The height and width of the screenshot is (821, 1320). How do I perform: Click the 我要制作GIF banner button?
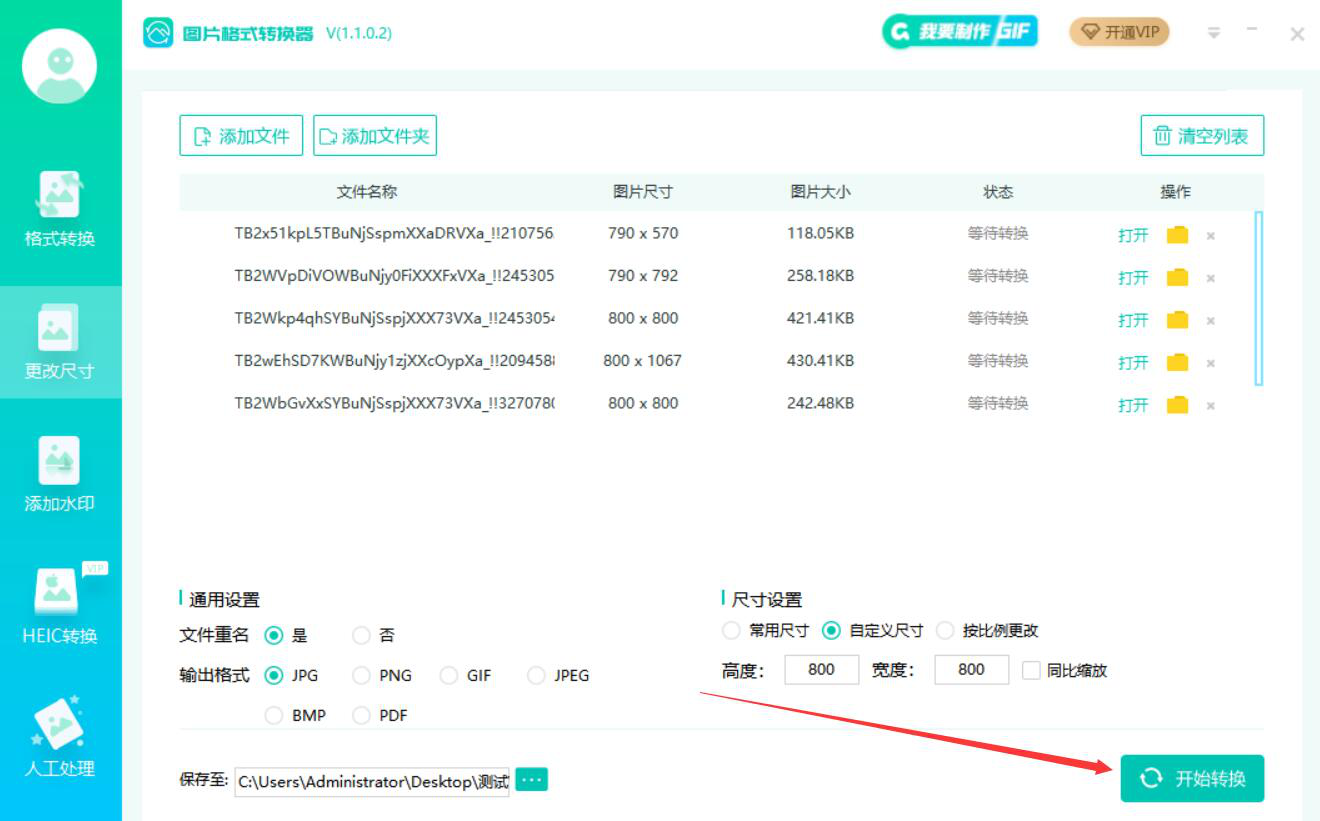coord(960,32)
